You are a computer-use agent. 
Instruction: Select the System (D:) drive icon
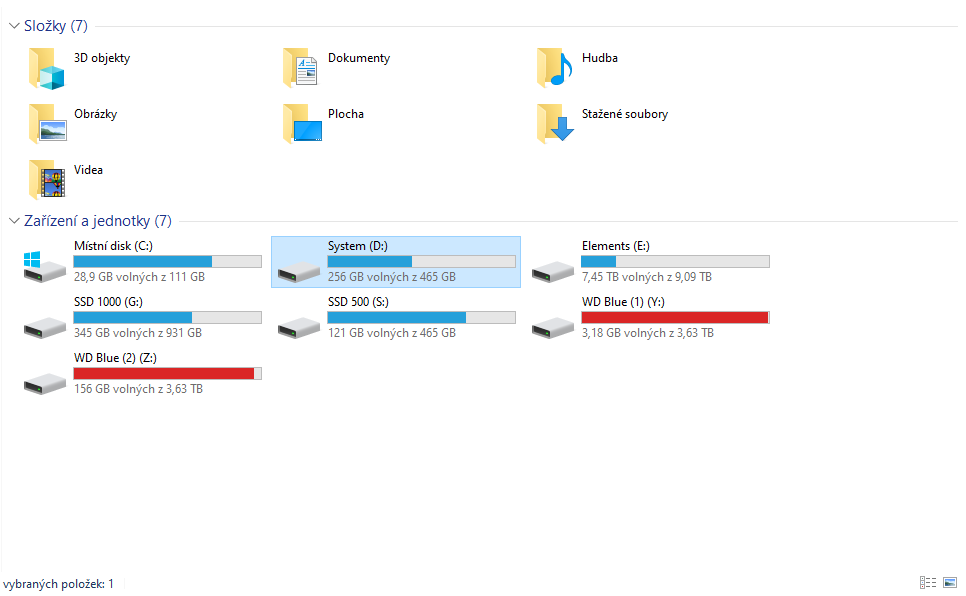[x=299, y=271]
